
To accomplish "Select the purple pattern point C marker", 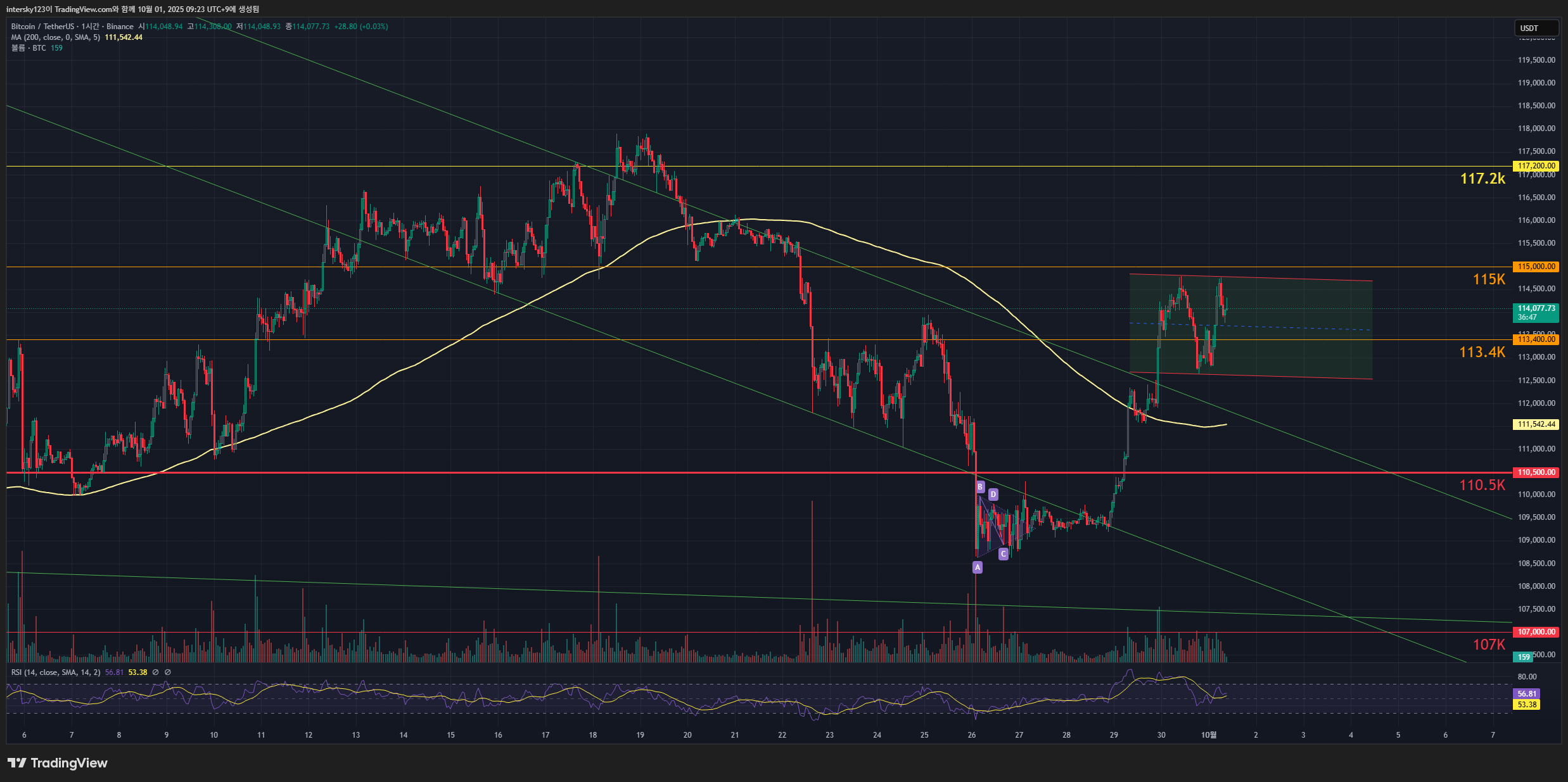I will [1003, 554].
